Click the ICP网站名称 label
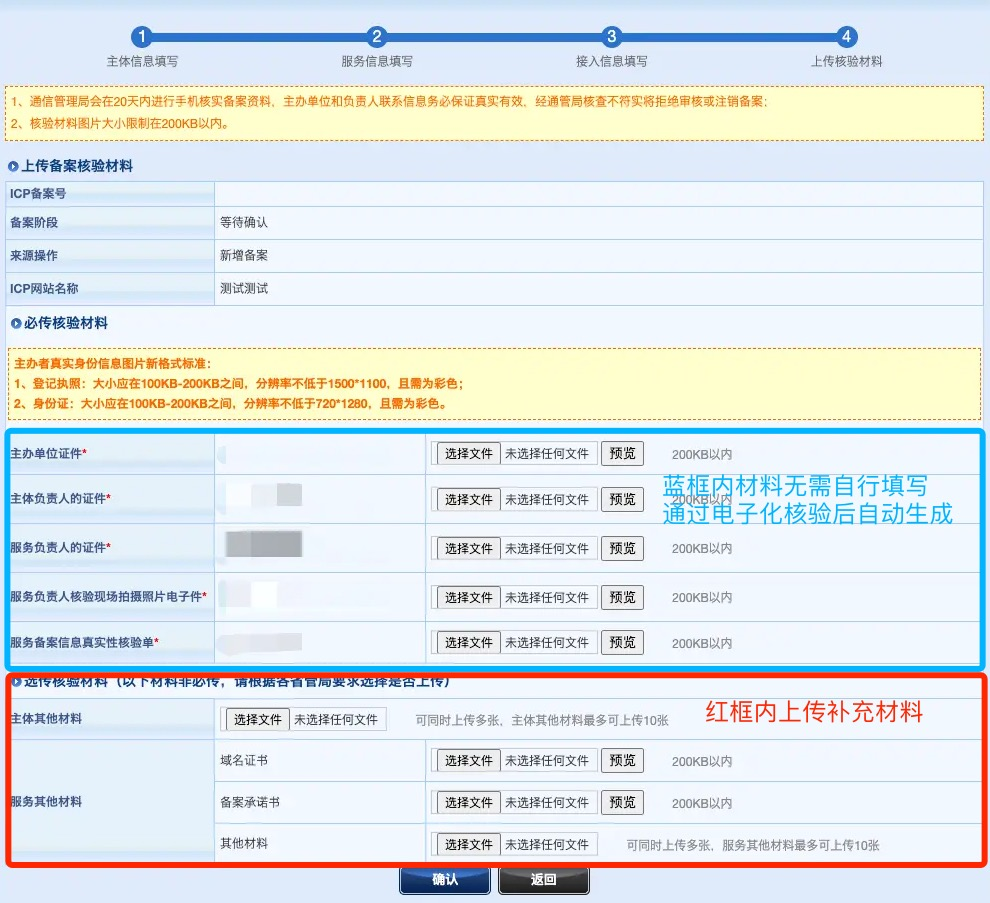 coord(44,289)
